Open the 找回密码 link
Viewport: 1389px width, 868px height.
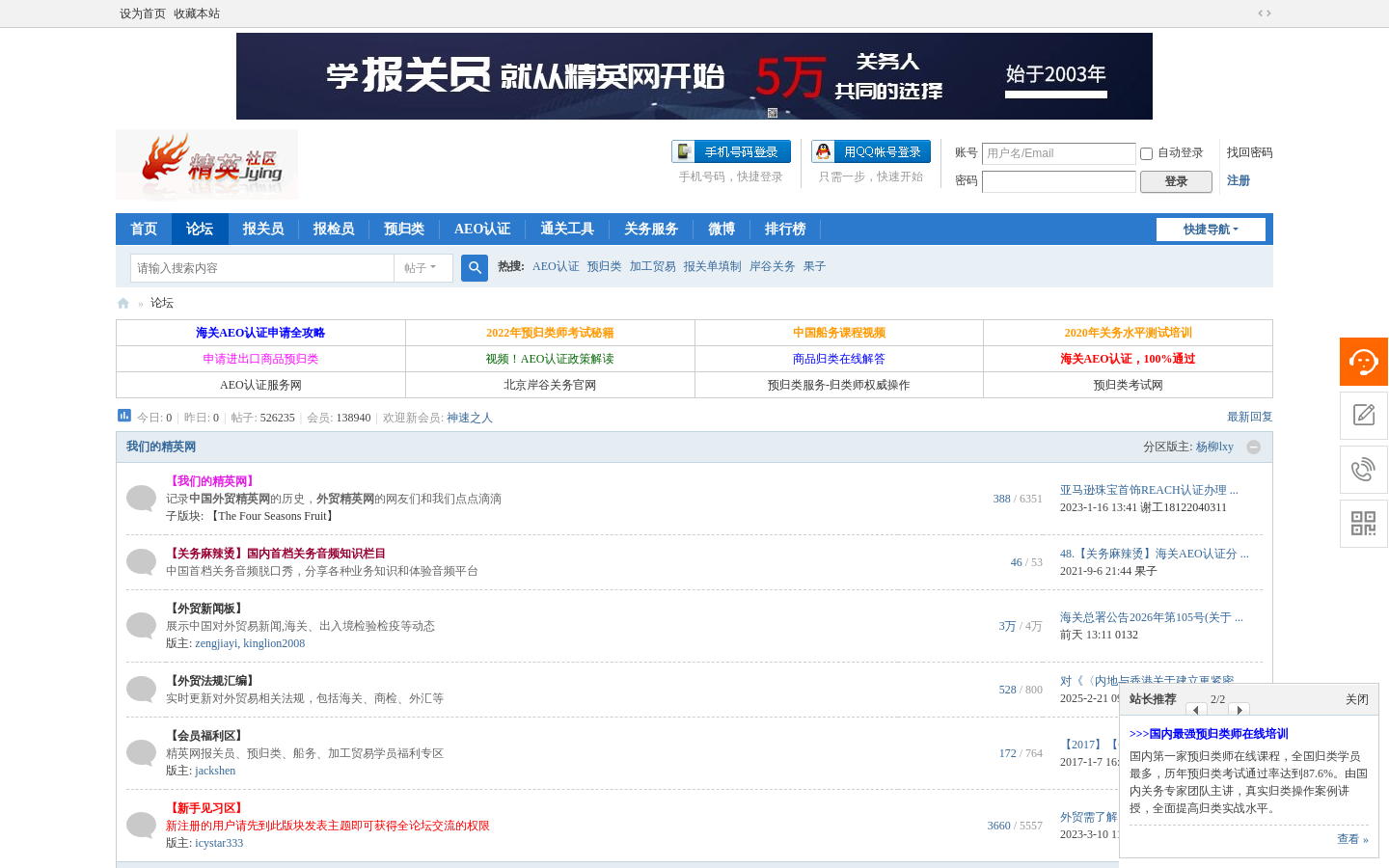(x=1249, y=152)
